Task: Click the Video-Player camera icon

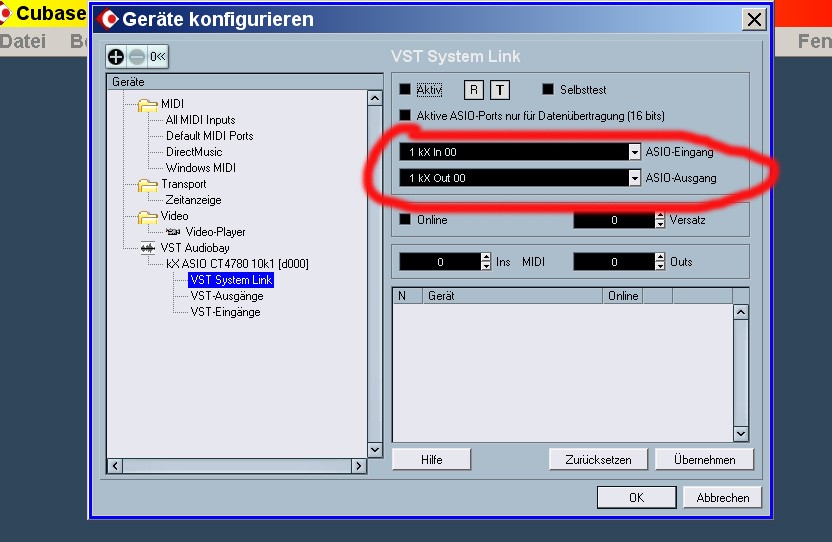Action: [x=172, y=232]
